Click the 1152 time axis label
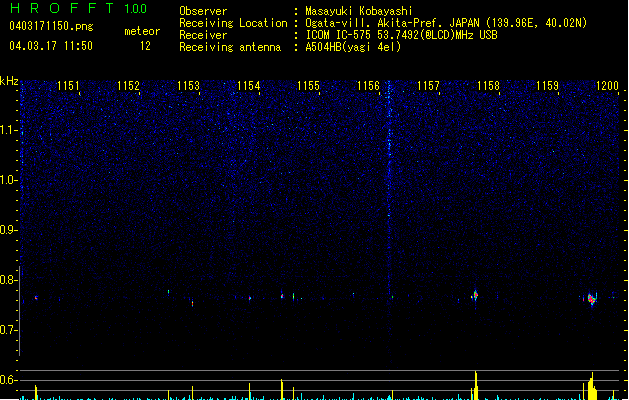This screenshot has height=400, width=629. coord(128,86)
